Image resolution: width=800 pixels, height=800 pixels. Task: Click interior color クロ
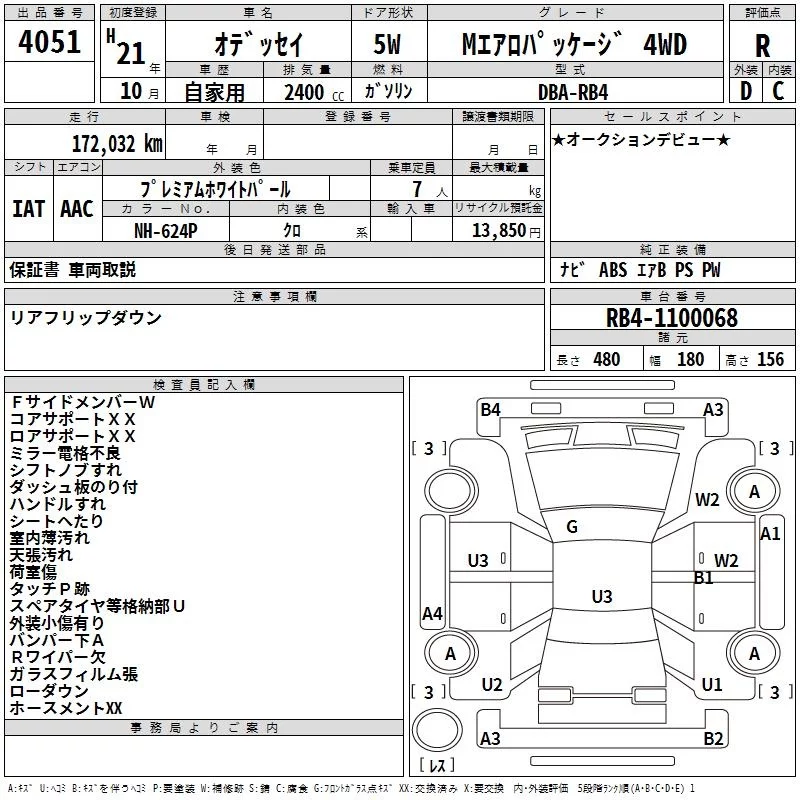292,231
